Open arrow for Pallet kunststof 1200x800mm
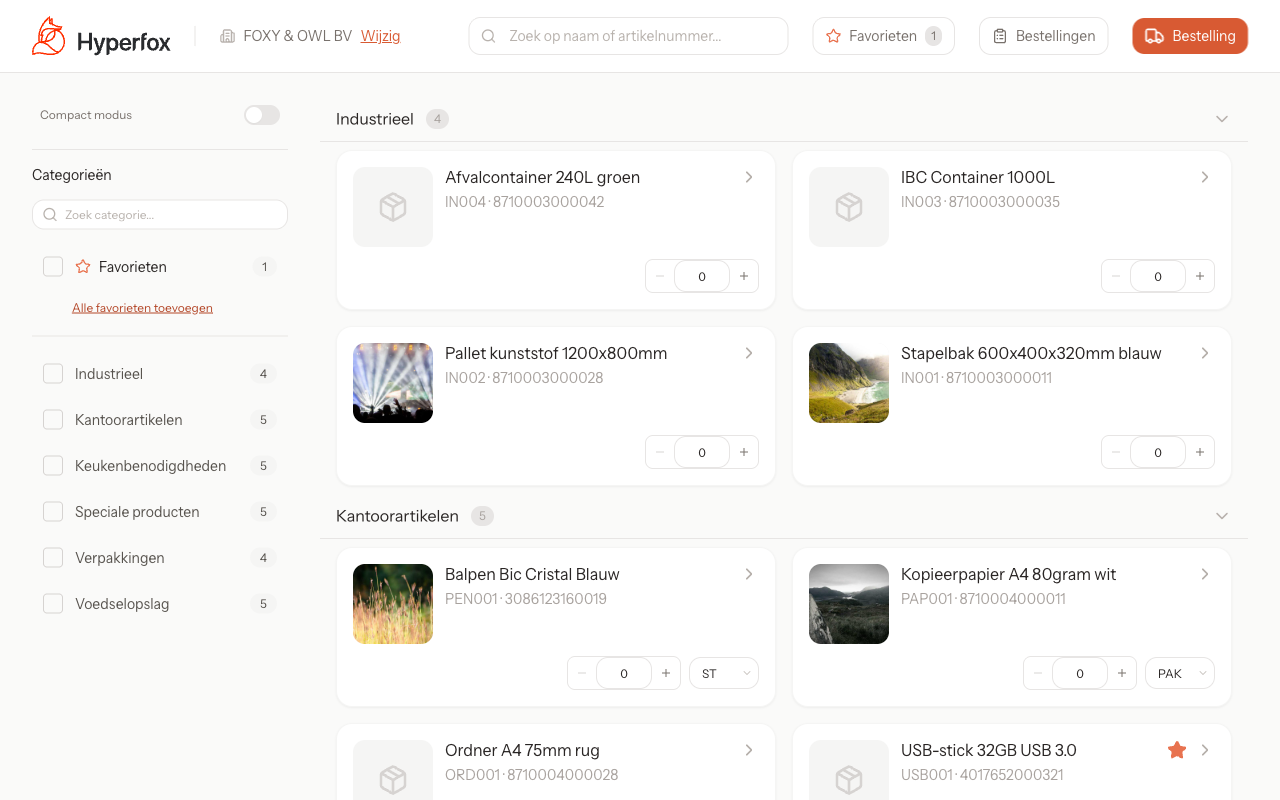 coord(749,353)
